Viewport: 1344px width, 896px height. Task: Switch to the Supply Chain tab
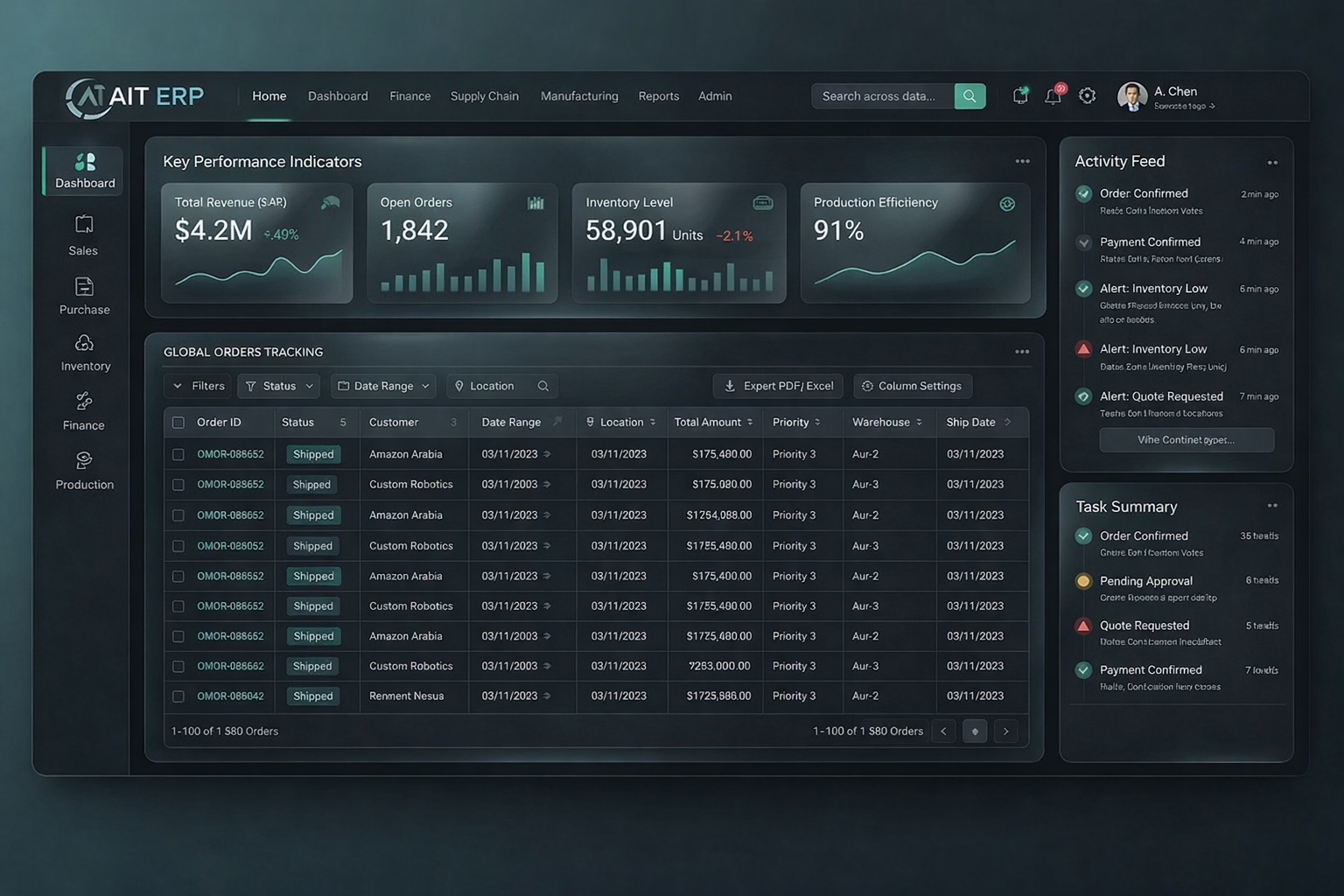(484, 96)
